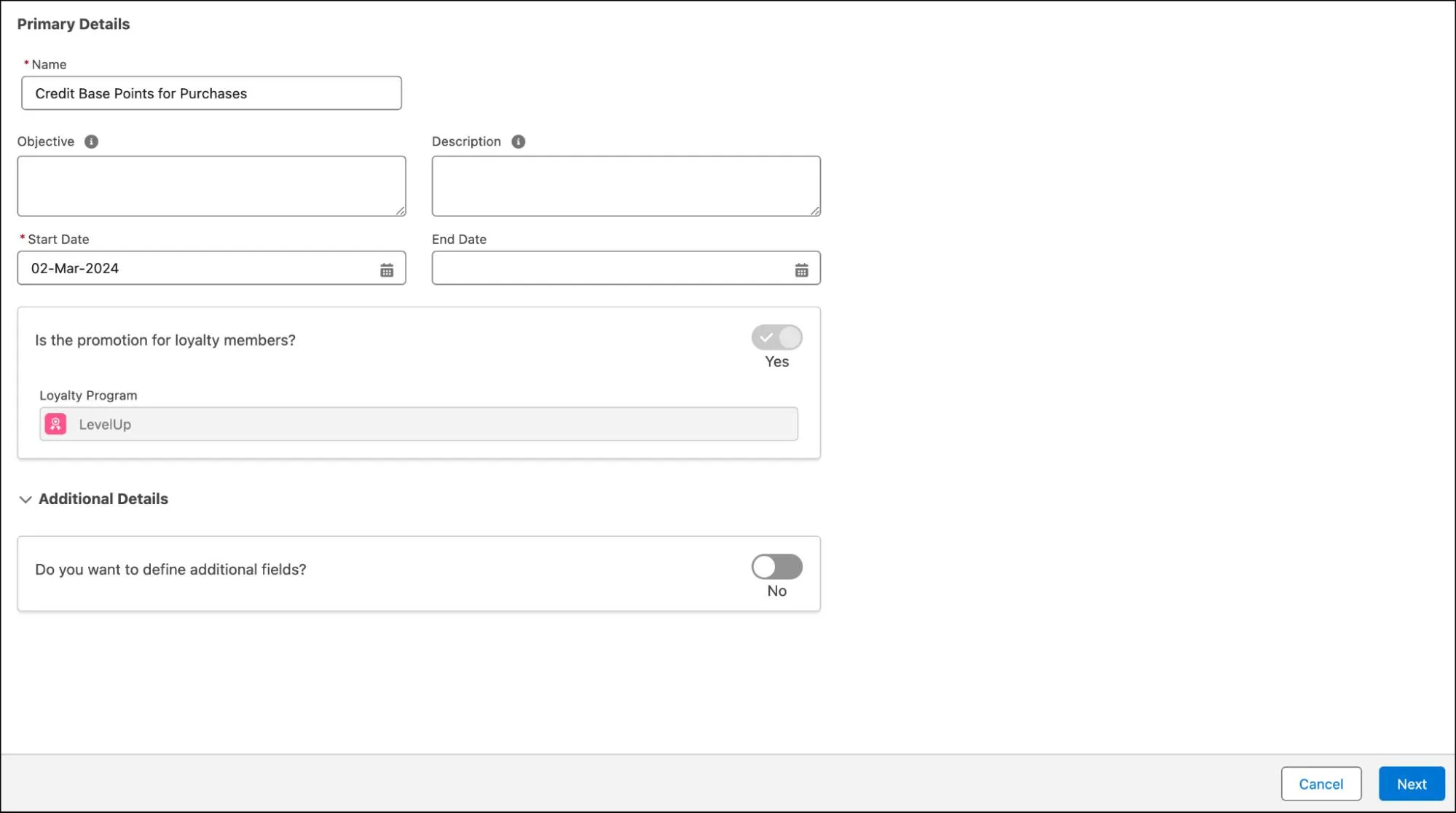Click the calendar icon for End Date
The height and width of the screenshot is (813, 1456).
801,268
